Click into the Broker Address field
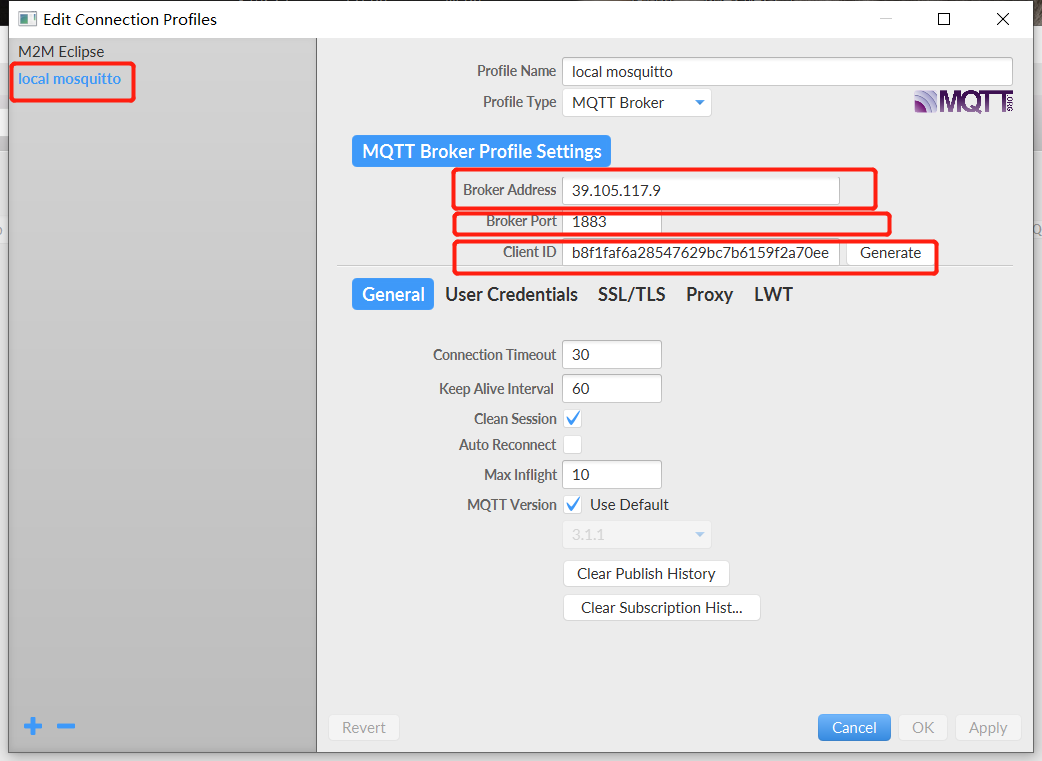 click(700, 191)
